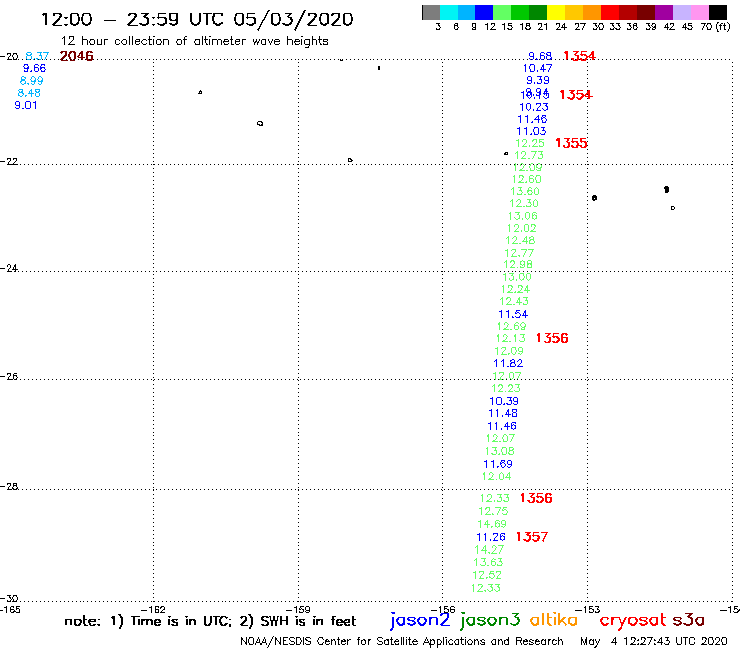The height and width of the screenshot is (650, 740).
Task: Click the red '1355' time label
Action: pyautogui.click(x=571, y=143)
